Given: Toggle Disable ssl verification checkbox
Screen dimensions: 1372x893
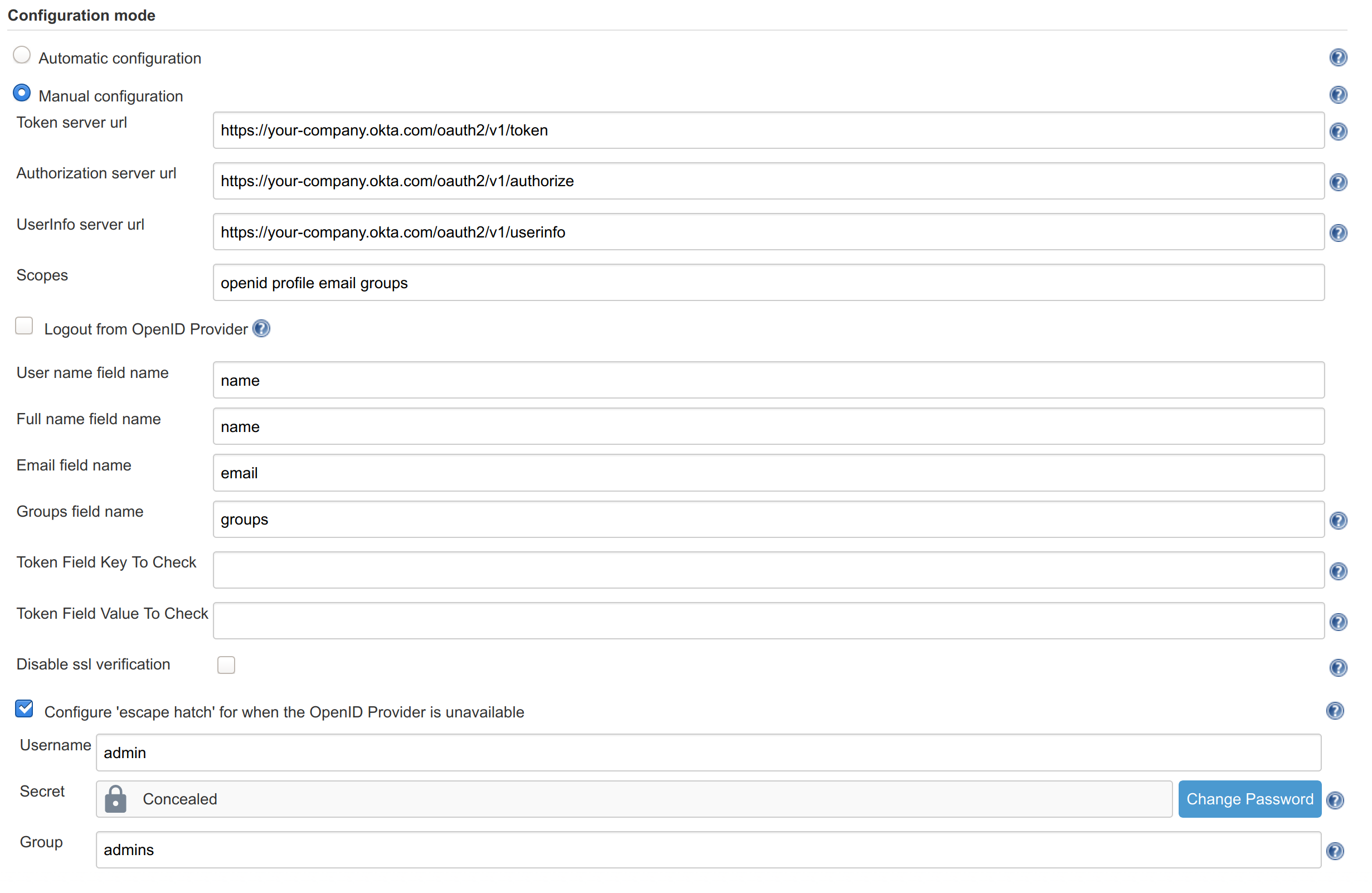Looking at the screenshot, I should point(227,664).
